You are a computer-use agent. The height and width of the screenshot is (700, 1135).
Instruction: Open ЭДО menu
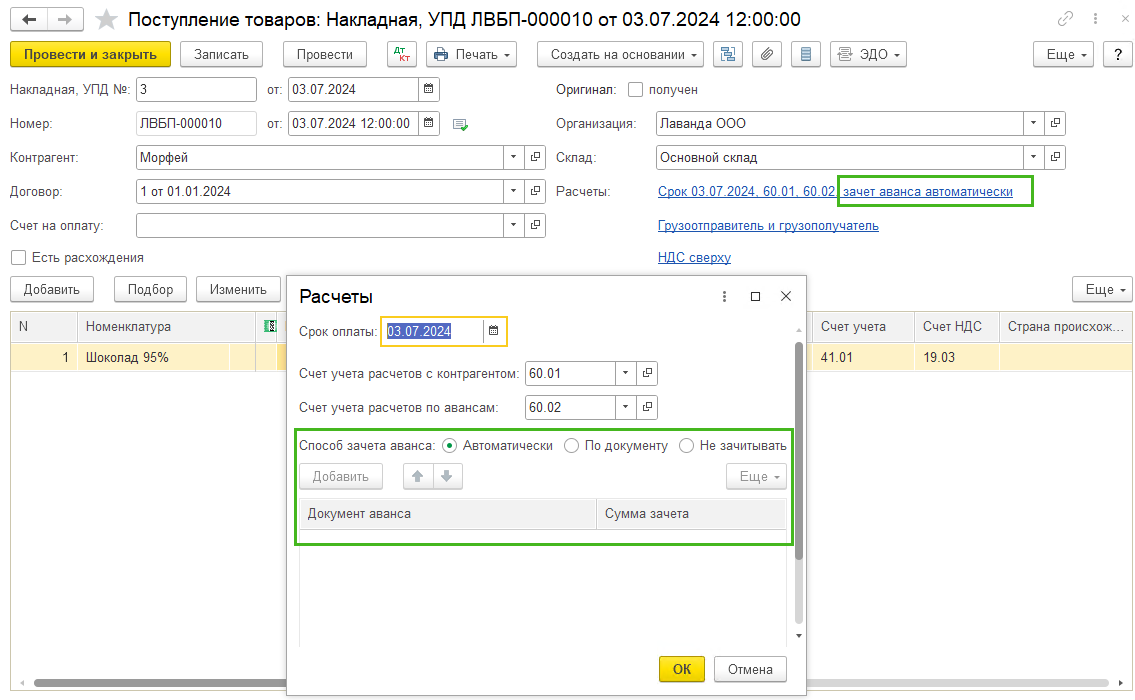coord(868,54)
